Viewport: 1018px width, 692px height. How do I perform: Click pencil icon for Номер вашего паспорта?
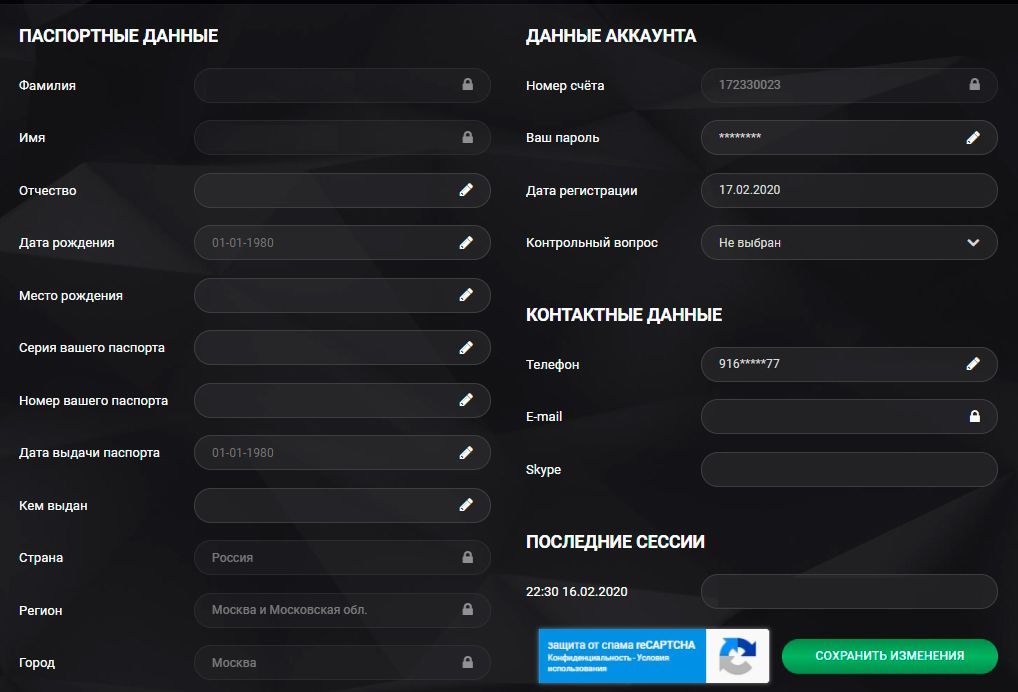click(466, 400)
